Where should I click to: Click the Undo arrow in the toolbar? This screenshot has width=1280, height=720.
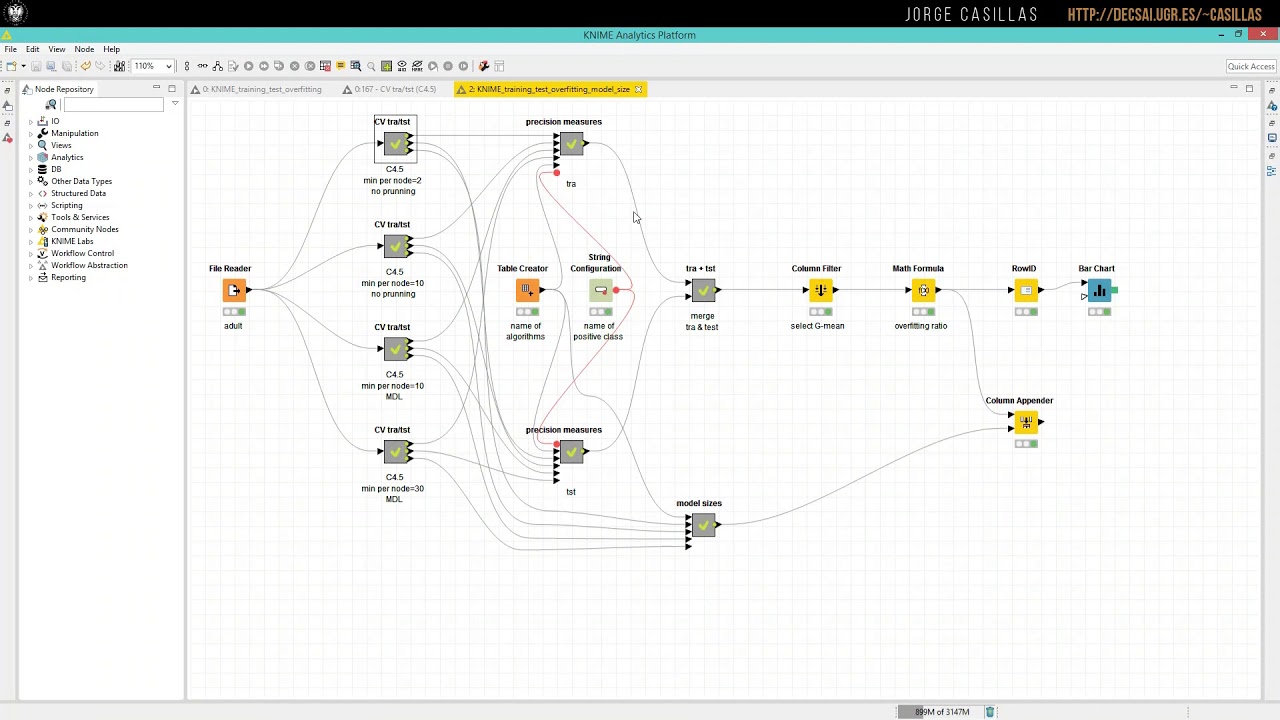point(85,66)
